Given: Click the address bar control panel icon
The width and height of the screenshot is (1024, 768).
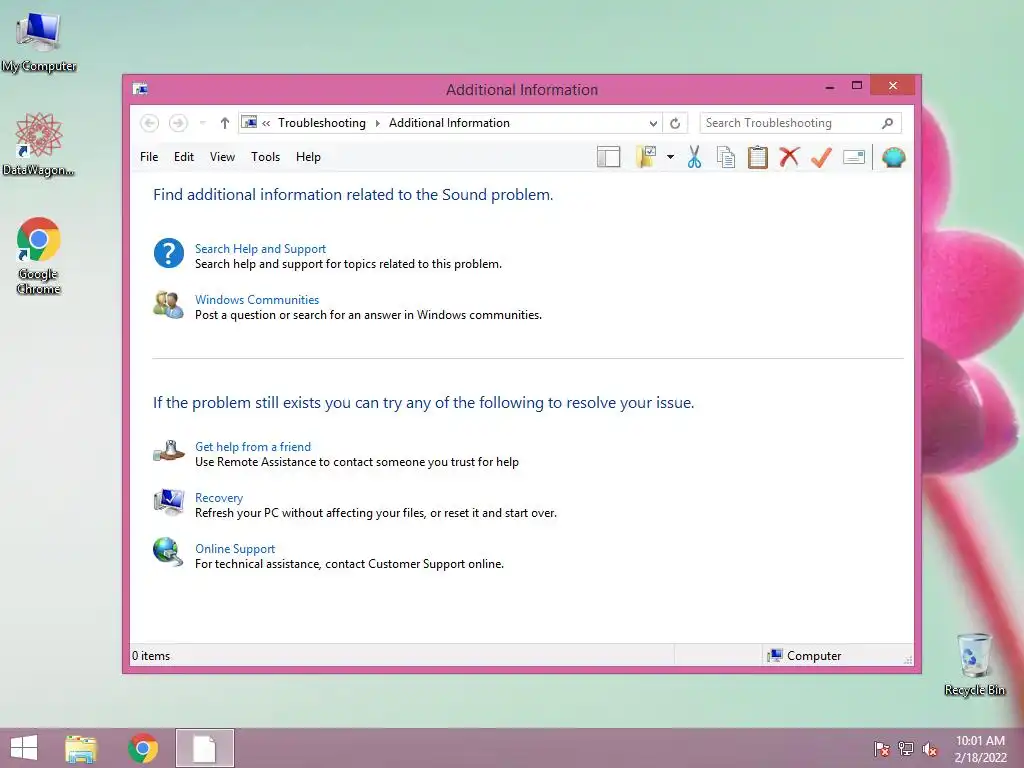Looking at the screenshot, I should (249, 122).
